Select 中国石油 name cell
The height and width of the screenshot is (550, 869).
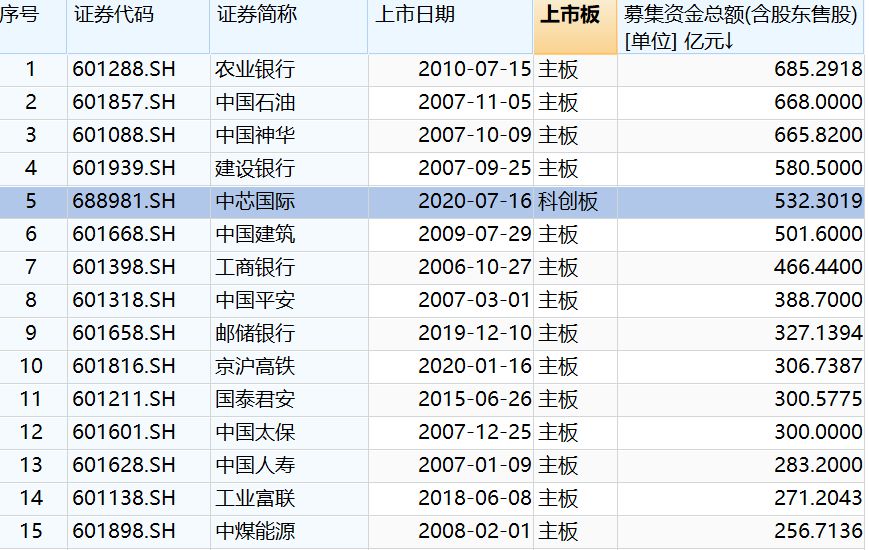click(x=289, y=103)
